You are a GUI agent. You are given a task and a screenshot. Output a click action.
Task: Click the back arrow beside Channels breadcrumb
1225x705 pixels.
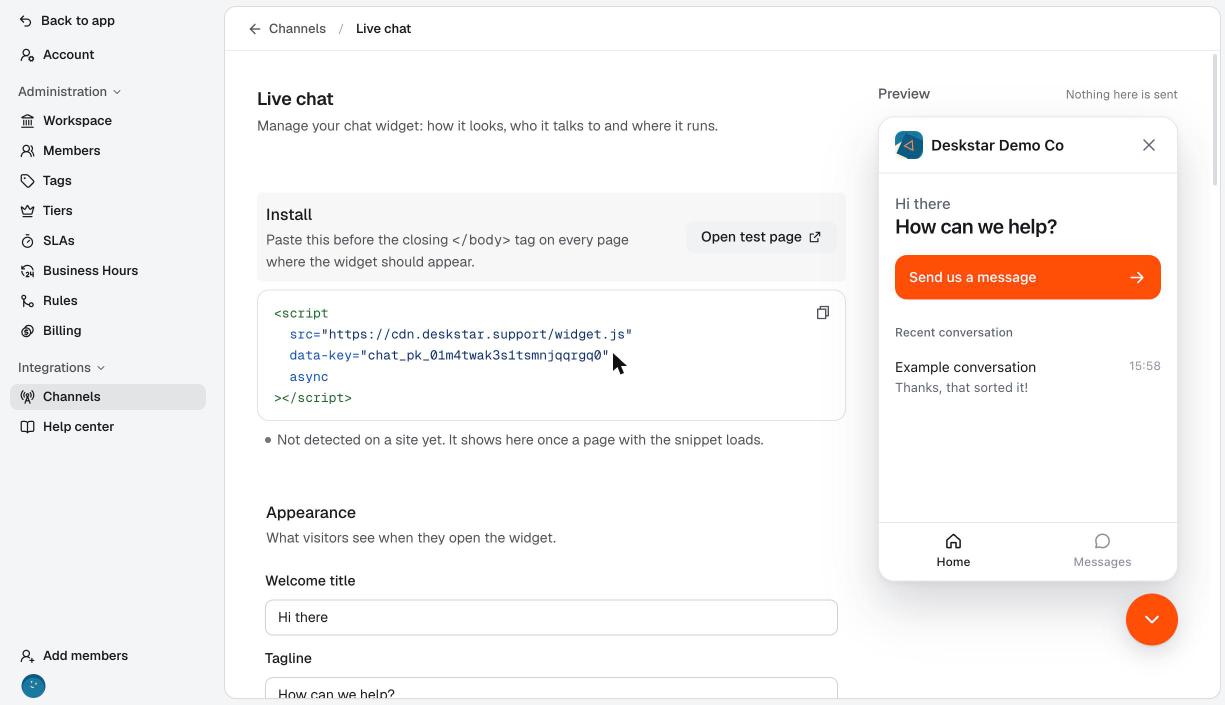(x=255, y=29)
